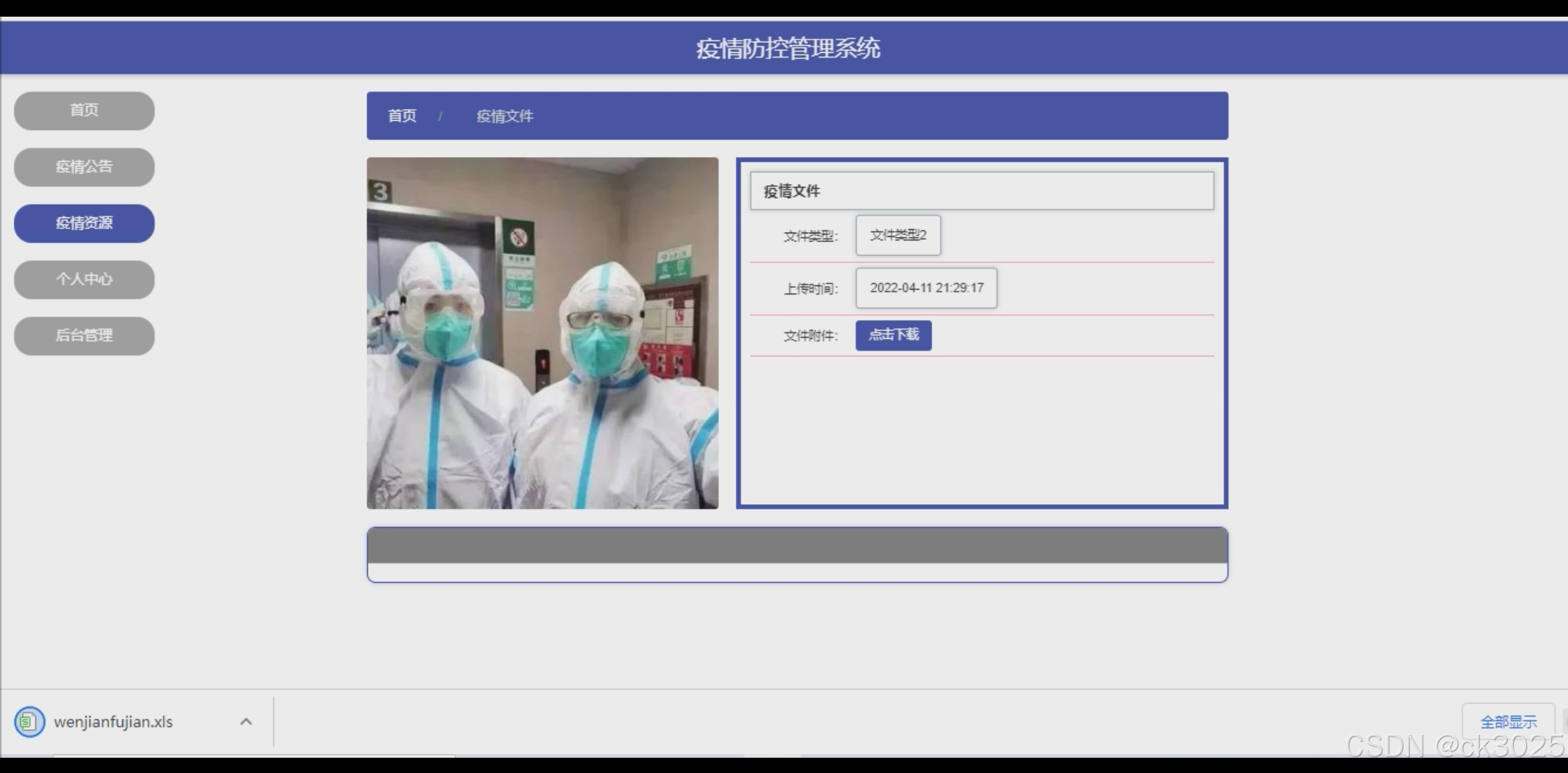
Task: Navigate to 后台管理 in the sidebar
Action: click(x=84, y=335)
